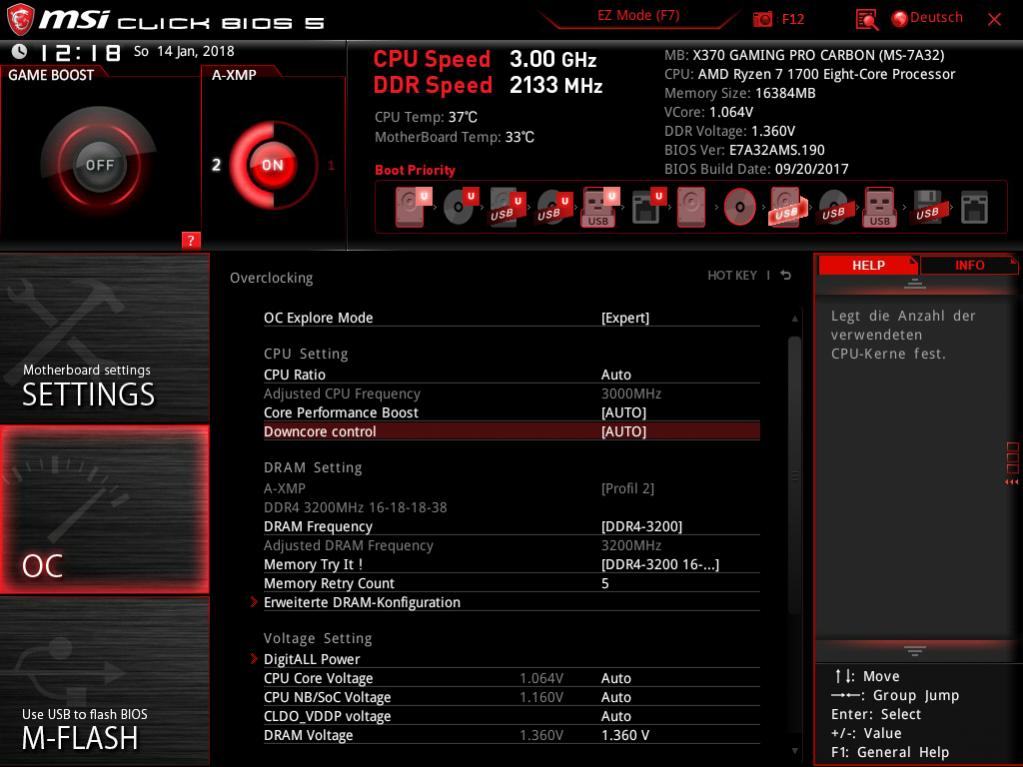
Task: Open Memory Try It ! preset list
Action: pyautogui.click(x=512, y=564)
